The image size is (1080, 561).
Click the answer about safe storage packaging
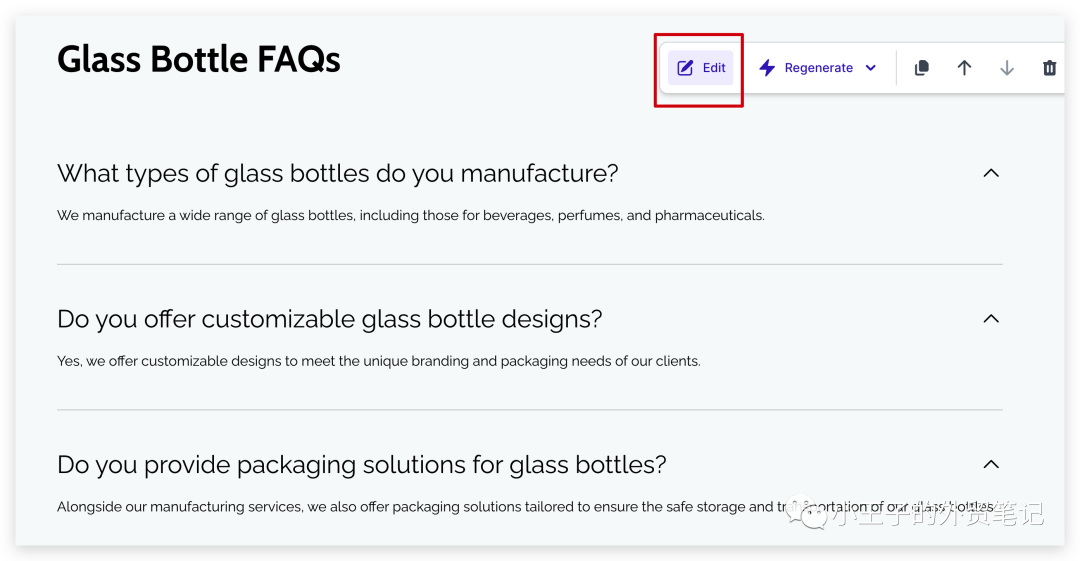click(526, 507)
